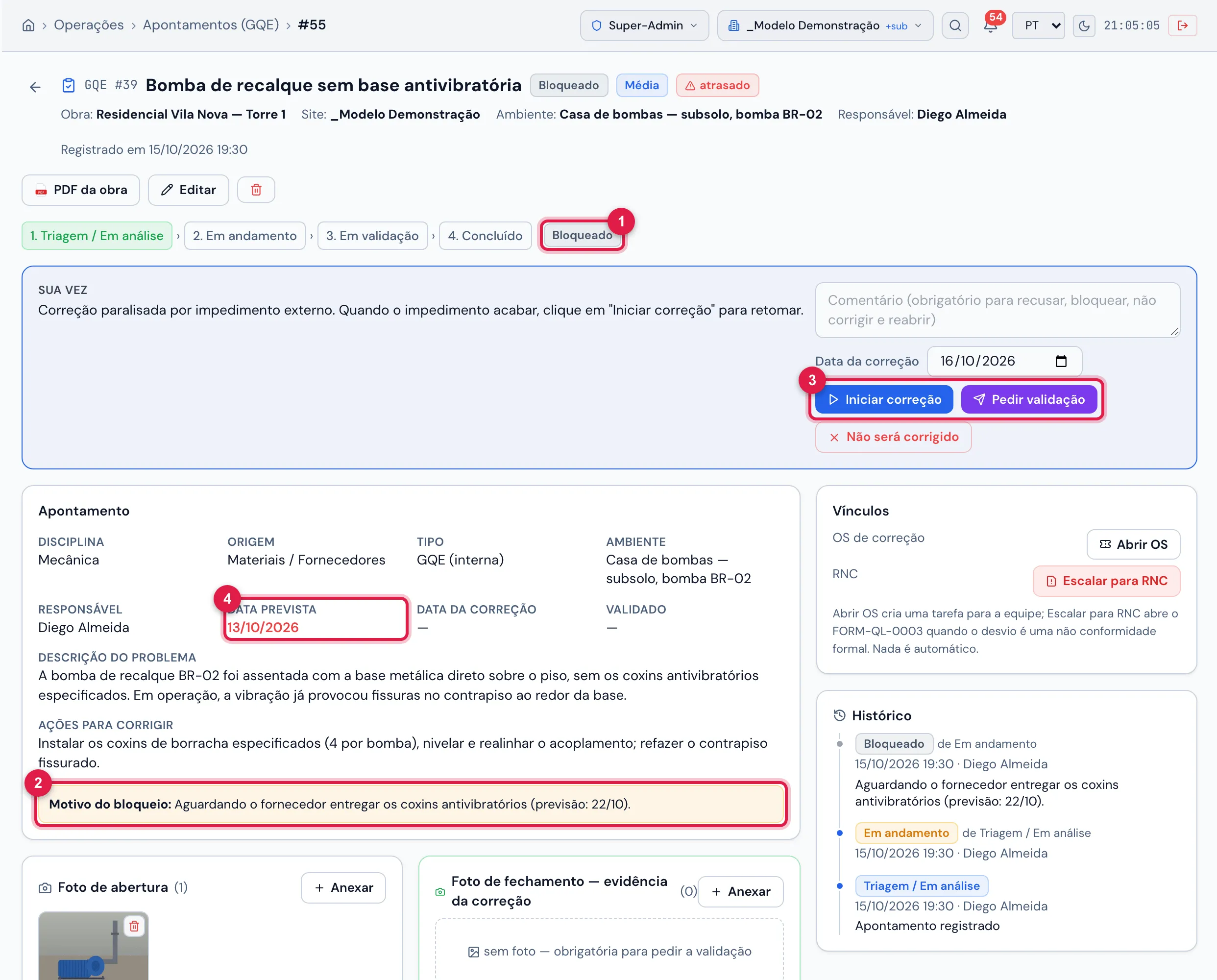Go to the home icon in breadcrumb
1217x980 pixels.
28,25
